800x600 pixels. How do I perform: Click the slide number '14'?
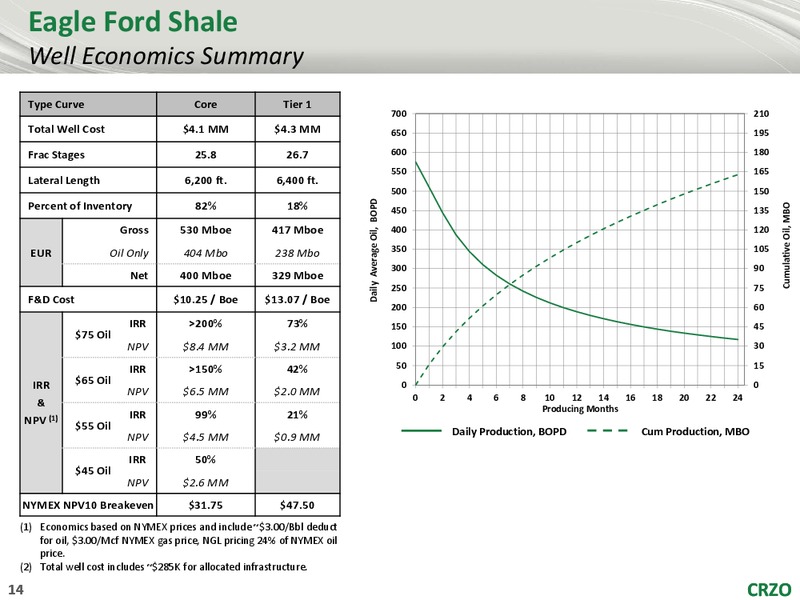tap(16, 590)
